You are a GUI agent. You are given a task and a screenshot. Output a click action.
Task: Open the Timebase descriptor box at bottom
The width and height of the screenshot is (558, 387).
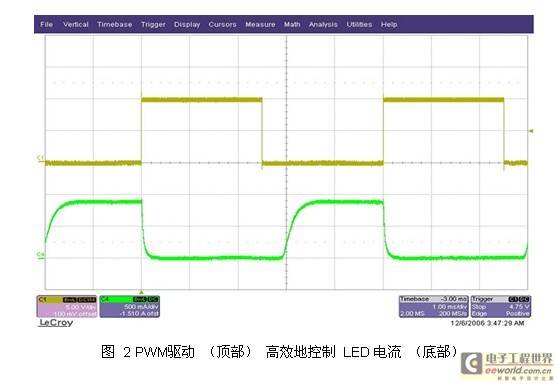[433, 306]
